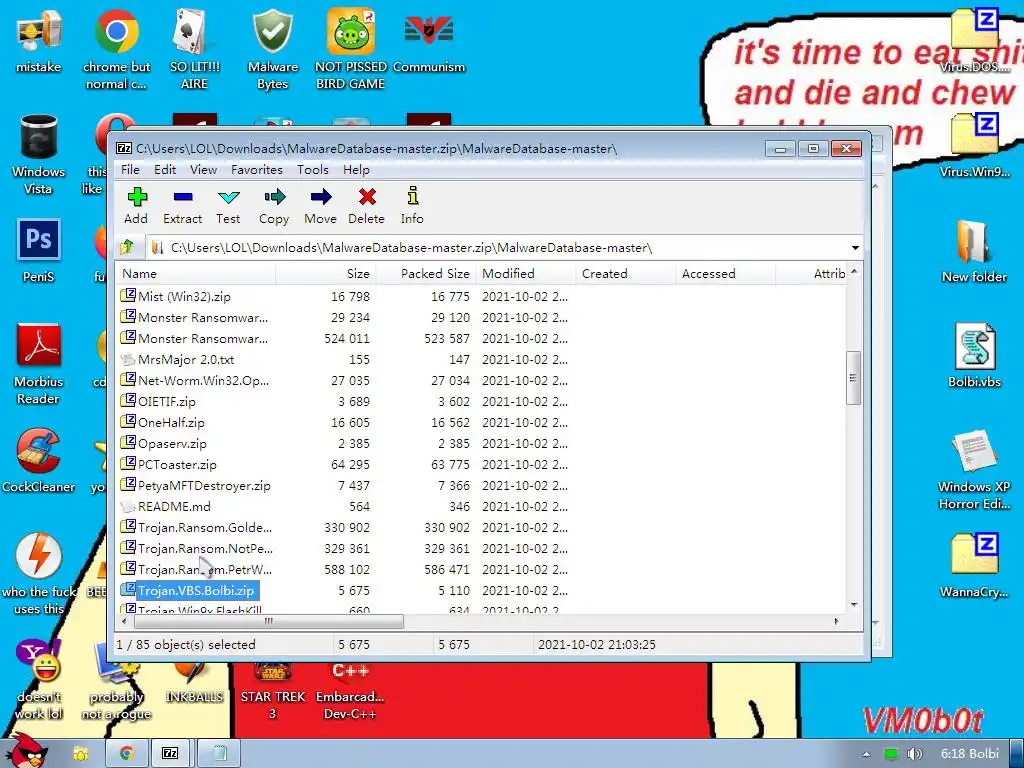Open the New folder desktop icon
Screen dimensions: 1024x768
[974, 251]
